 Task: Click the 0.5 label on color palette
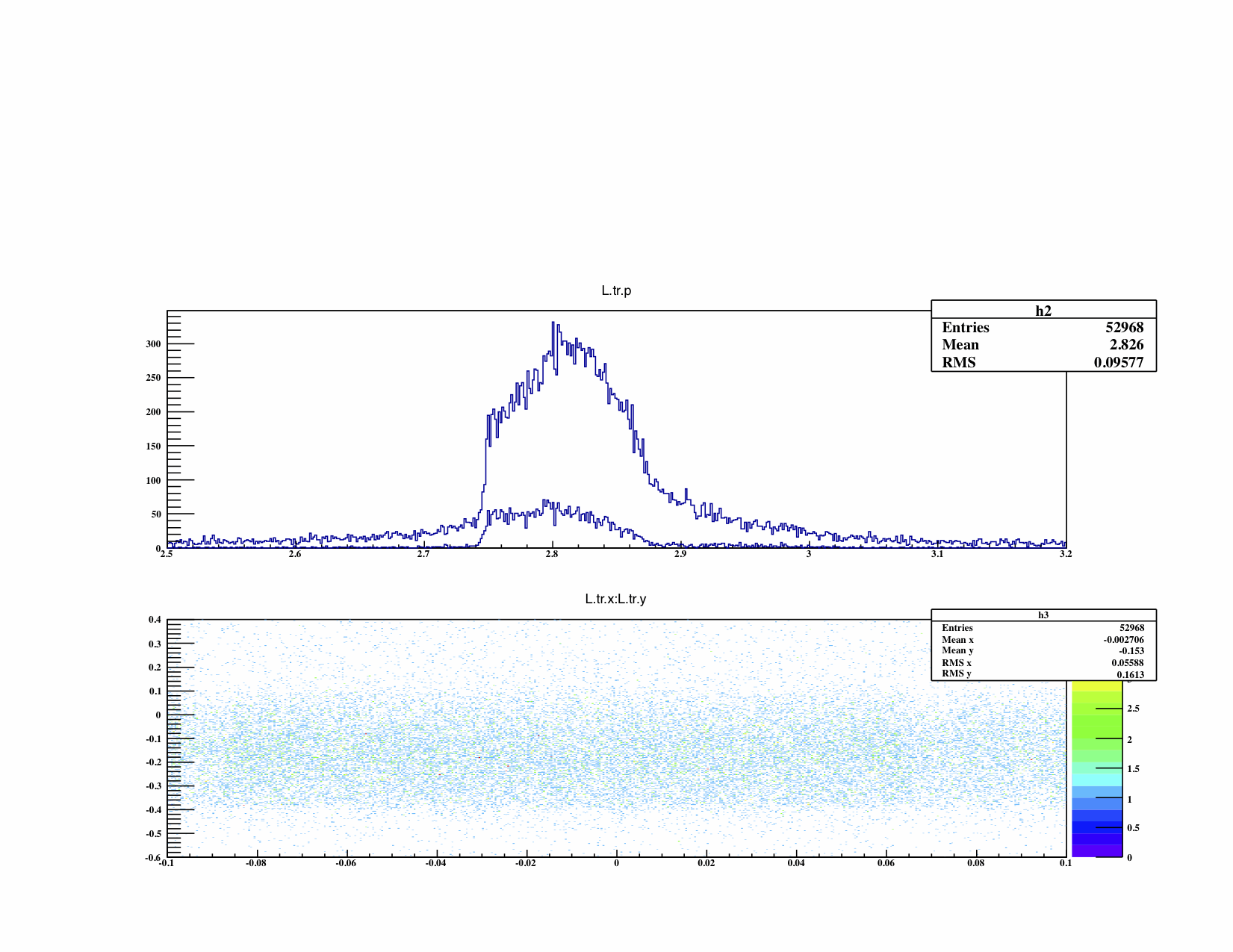pos(1133,828)
